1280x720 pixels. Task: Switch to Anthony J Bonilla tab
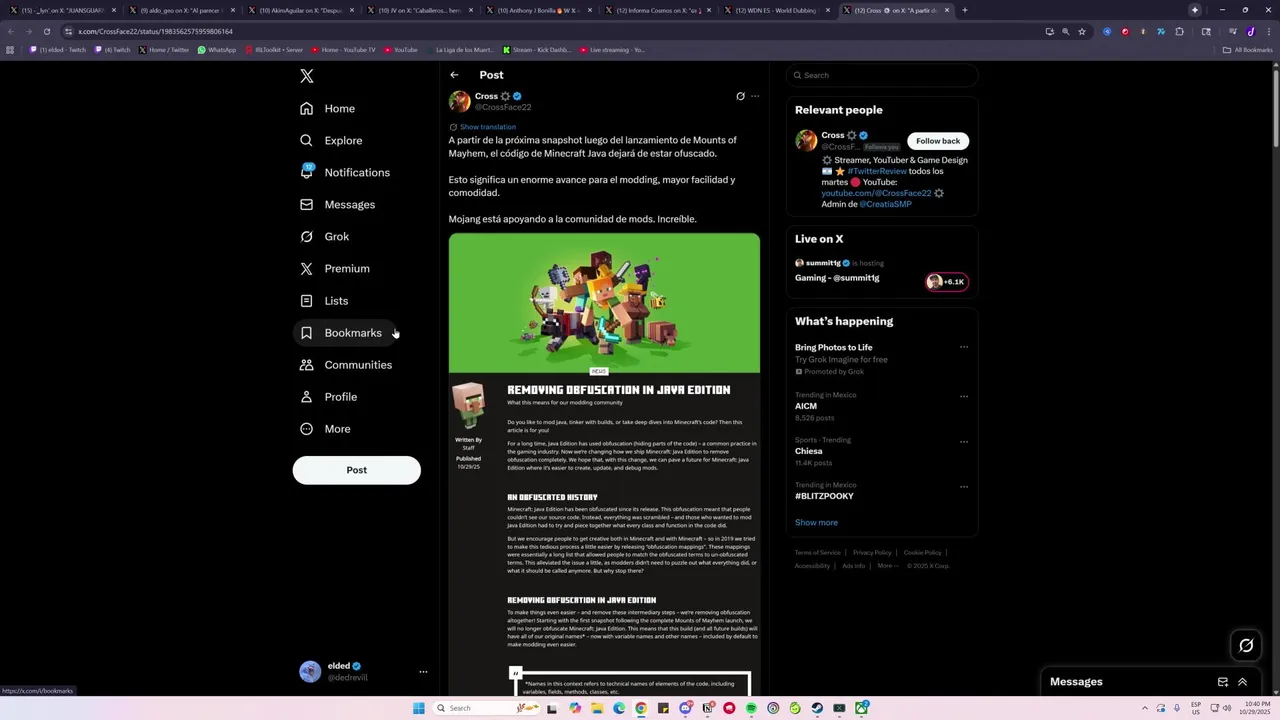pos(538,10)
